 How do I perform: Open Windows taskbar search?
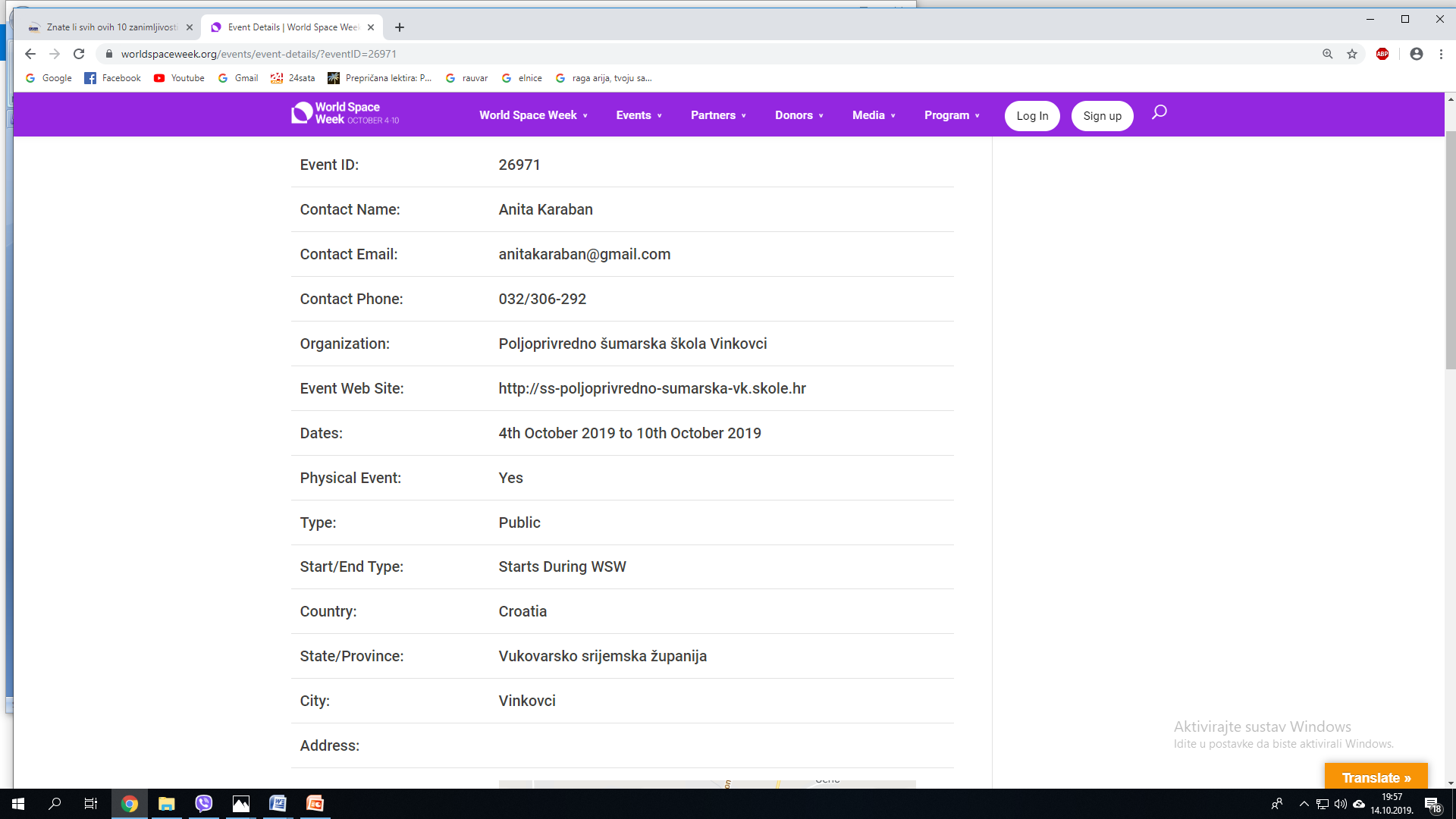click(x=55, y=804)
